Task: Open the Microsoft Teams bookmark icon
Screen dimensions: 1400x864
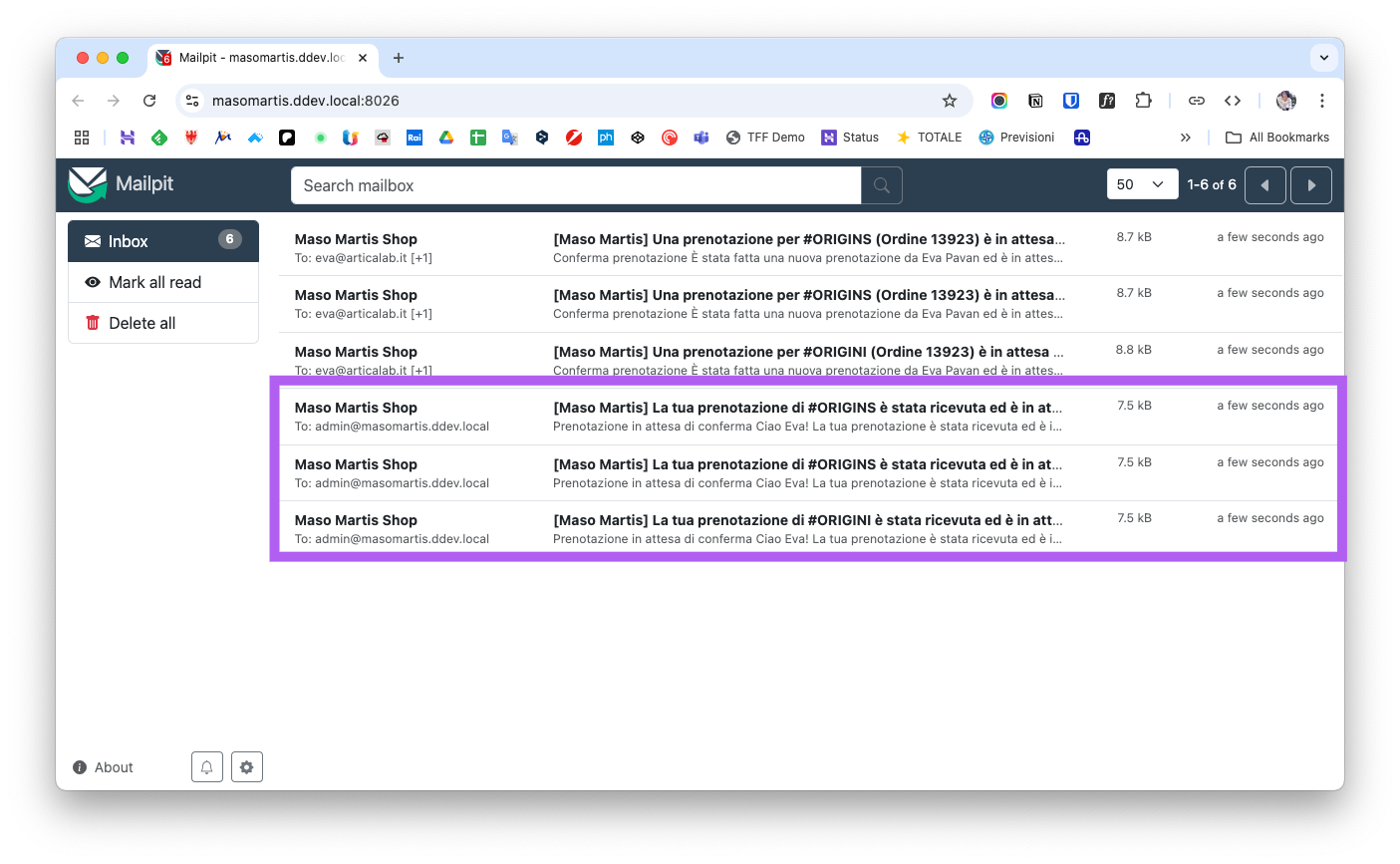Action: (x=701, y=138)
